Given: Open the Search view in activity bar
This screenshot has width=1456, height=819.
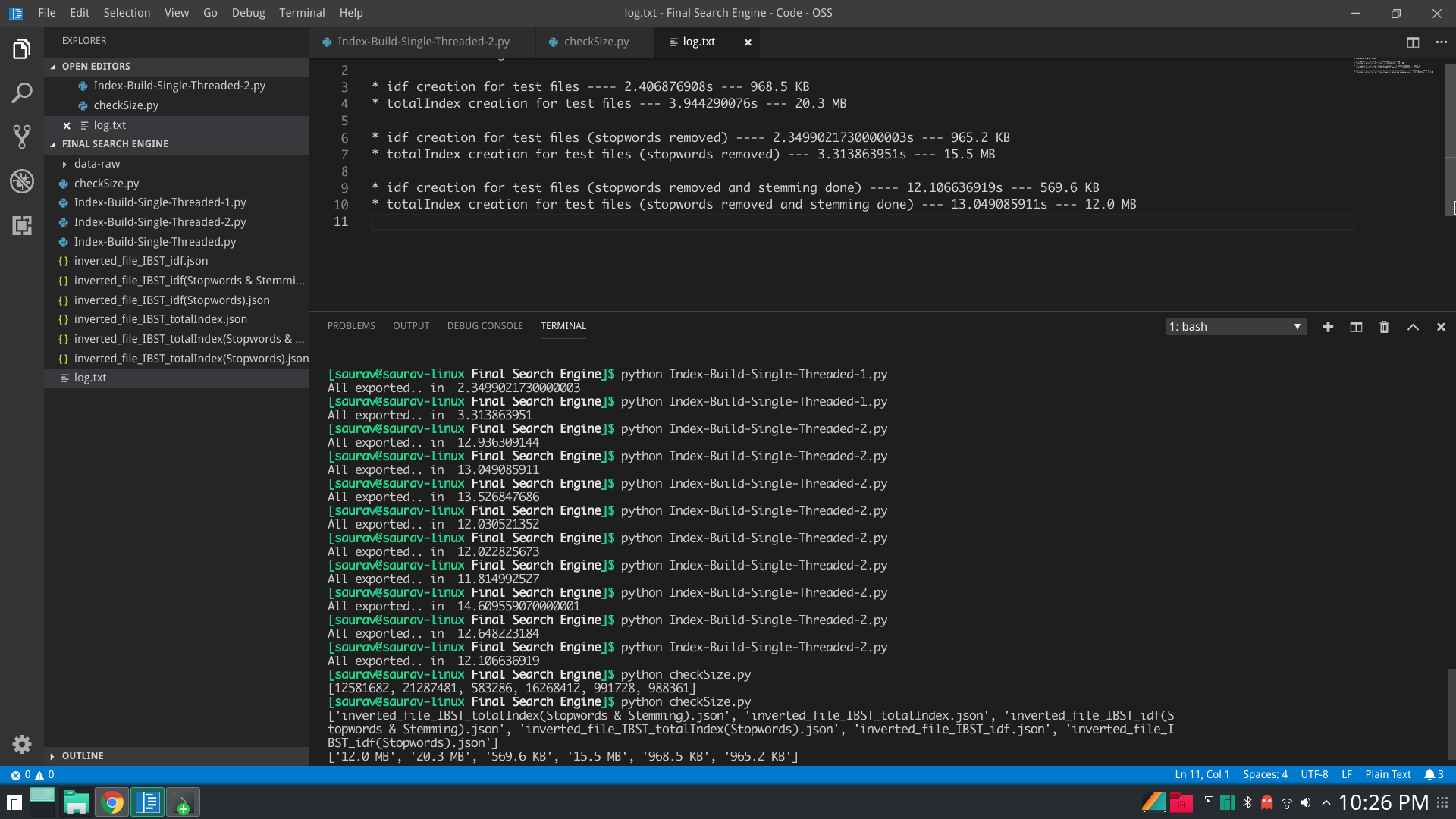Looking at the screenshot, I should pyautogui.click(x=22, y=93).
